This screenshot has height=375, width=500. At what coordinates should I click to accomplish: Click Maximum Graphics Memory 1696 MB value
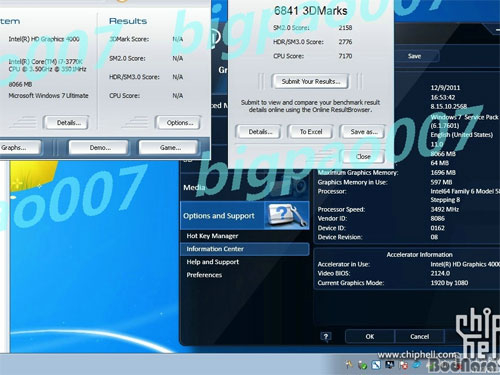pyautogui.click(x=443, y=173)
